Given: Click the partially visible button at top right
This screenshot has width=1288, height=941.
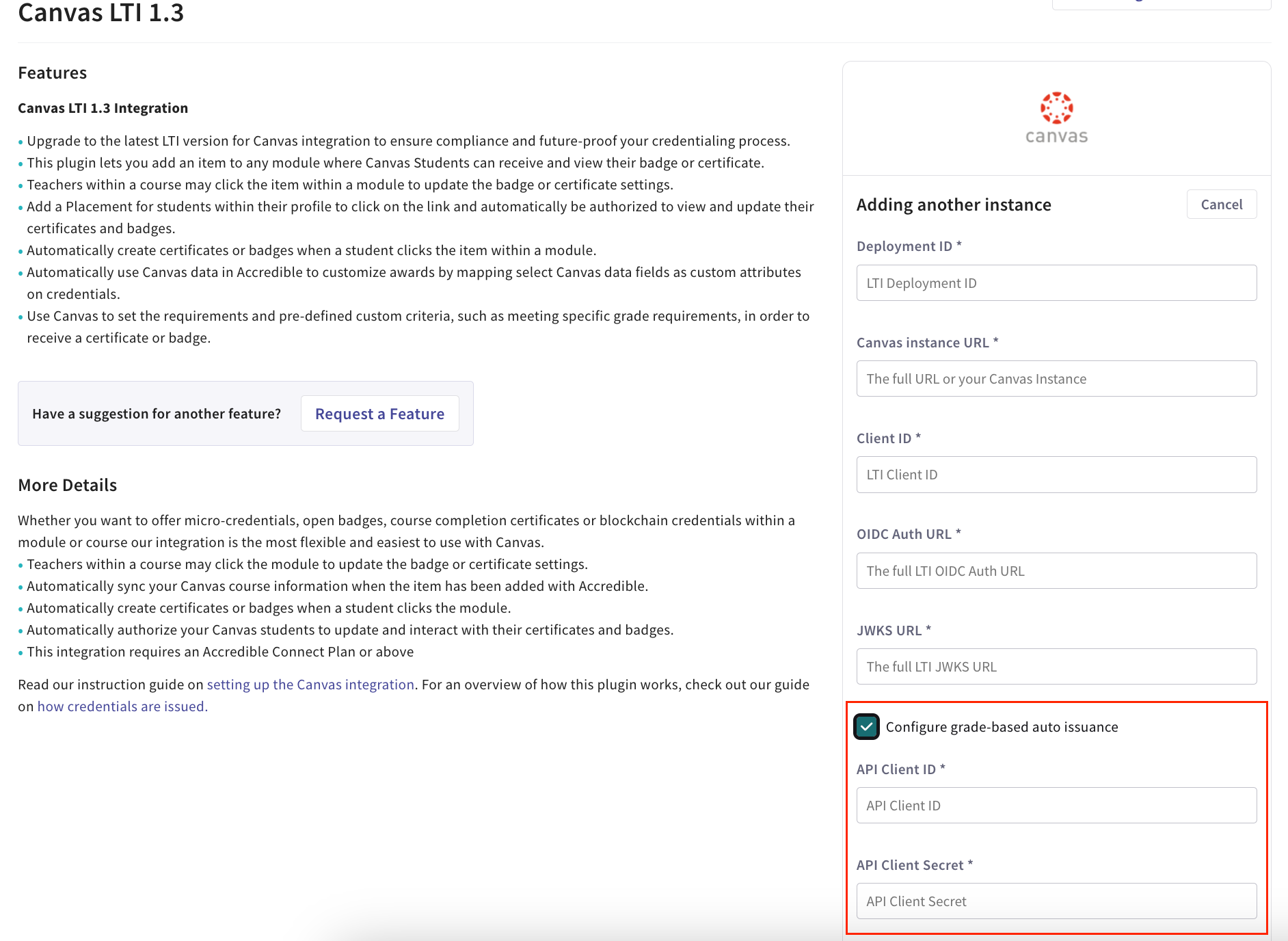Looking at the screenshot, I should [1161, 3].
